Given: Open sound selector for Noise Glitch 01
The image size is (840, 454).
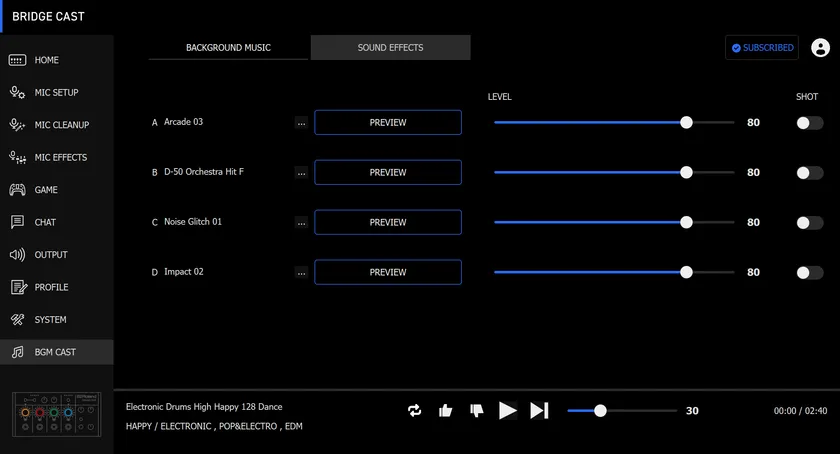Looking at the screenshot, I should click(x=301, y=223).
